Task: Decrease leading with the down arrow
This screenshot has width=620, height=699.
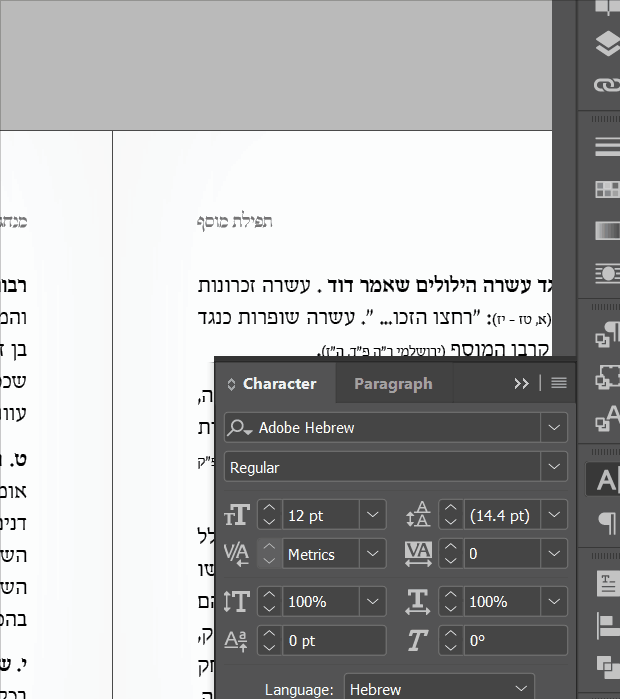Action: (451, 522)
